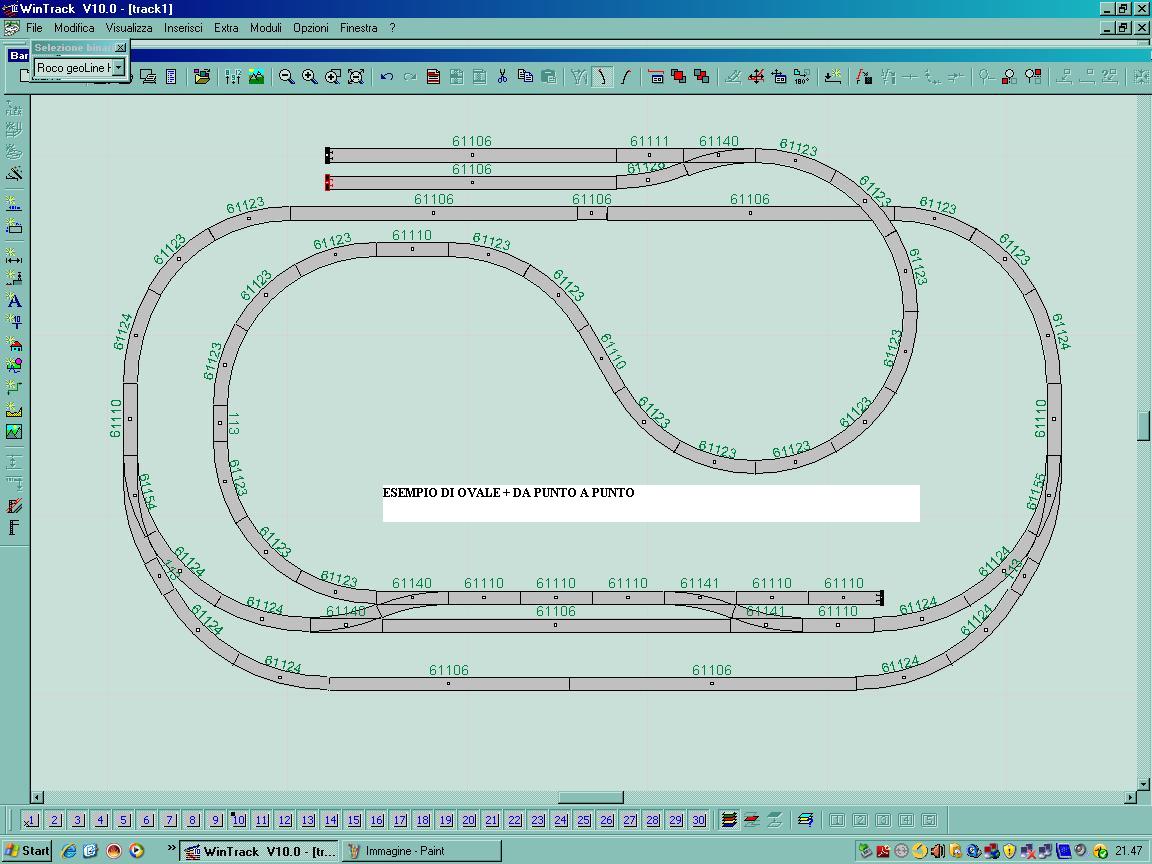
Task: Click the zoom out magnifier icon
Action: [x=287, y=76]
